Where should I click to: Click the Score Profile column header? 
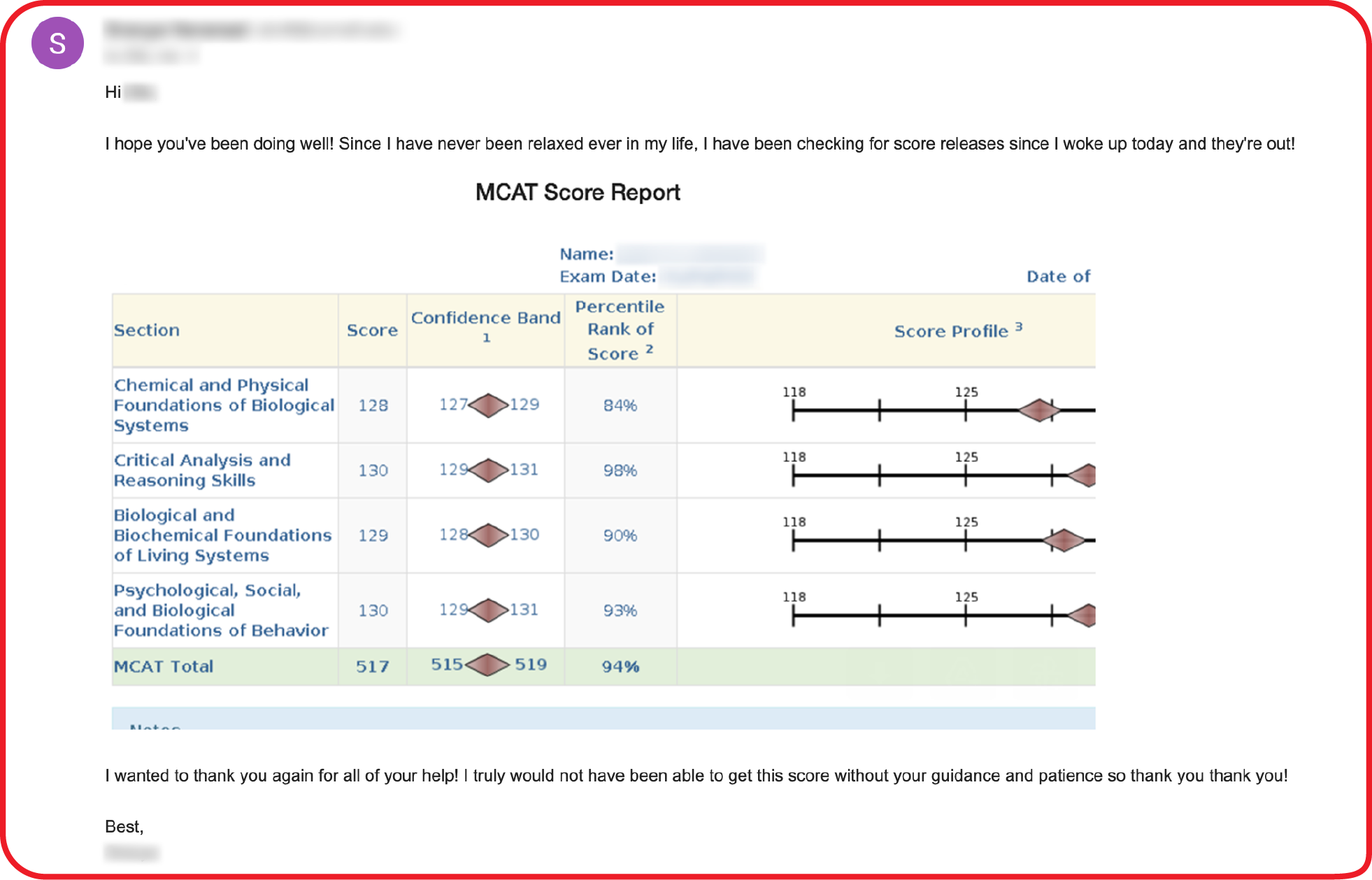coord(951,331)
